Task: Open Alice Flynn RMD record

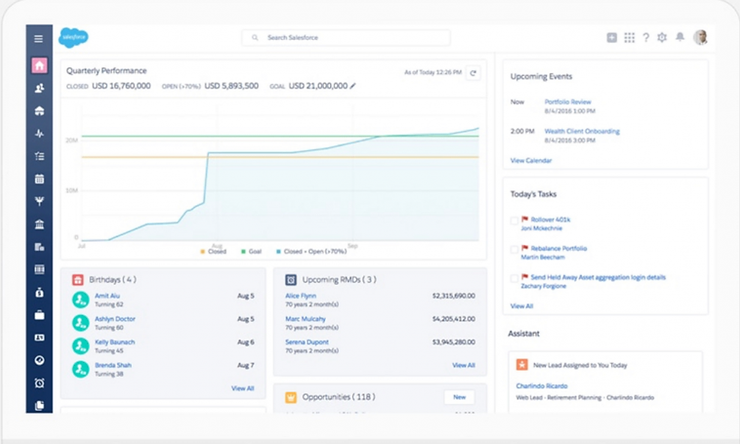Action: tap(301, 296)
